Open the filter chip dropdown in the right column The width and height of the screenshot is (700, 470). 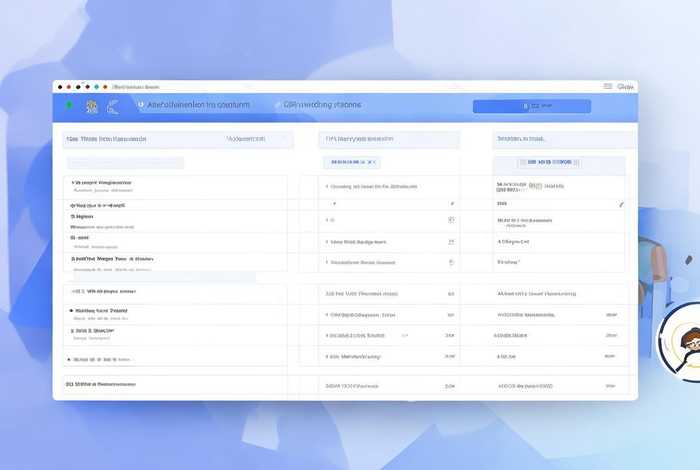[548, 162]
